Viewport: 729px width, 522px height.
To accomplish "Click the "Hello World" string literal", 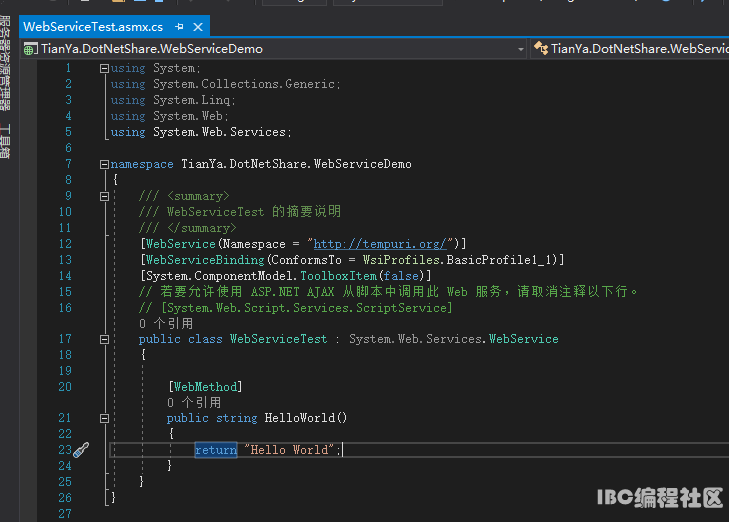I will pyautogui.click(x=289, y=450).
